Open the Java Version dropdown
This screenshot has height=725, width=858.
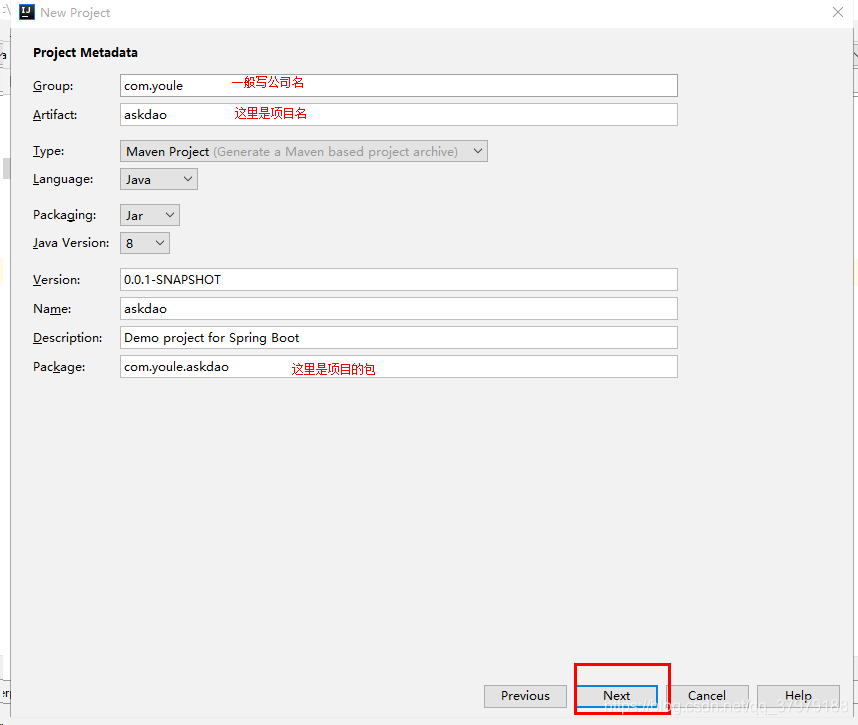(x=145, y=243)
